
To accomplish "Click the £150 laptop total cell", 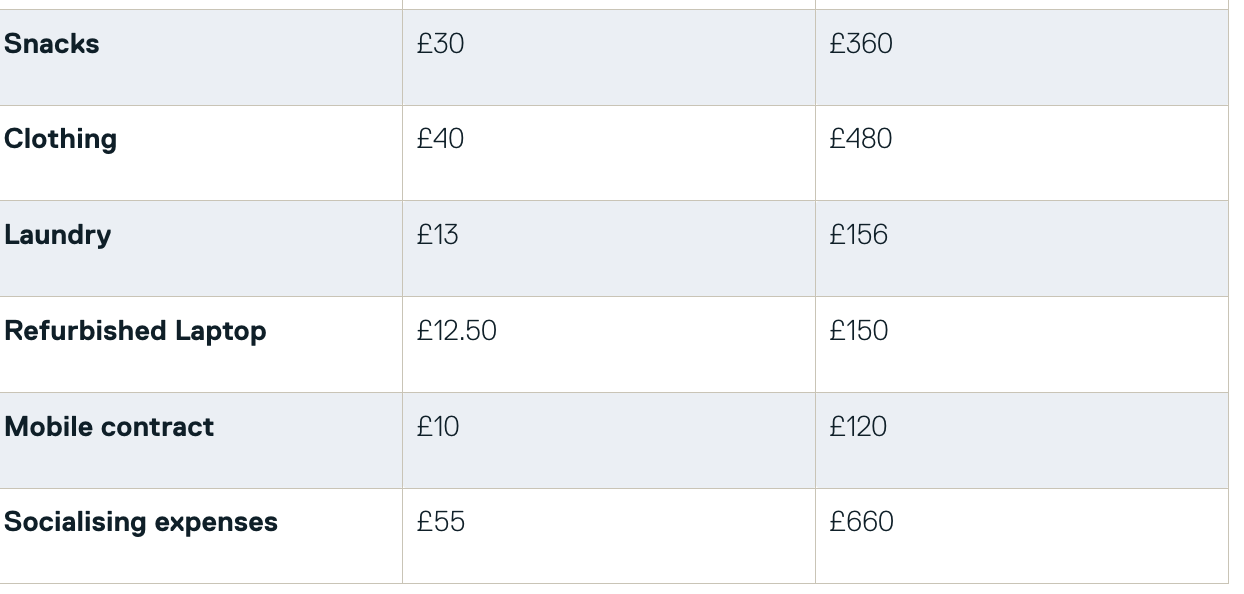I will pos(859,331).
